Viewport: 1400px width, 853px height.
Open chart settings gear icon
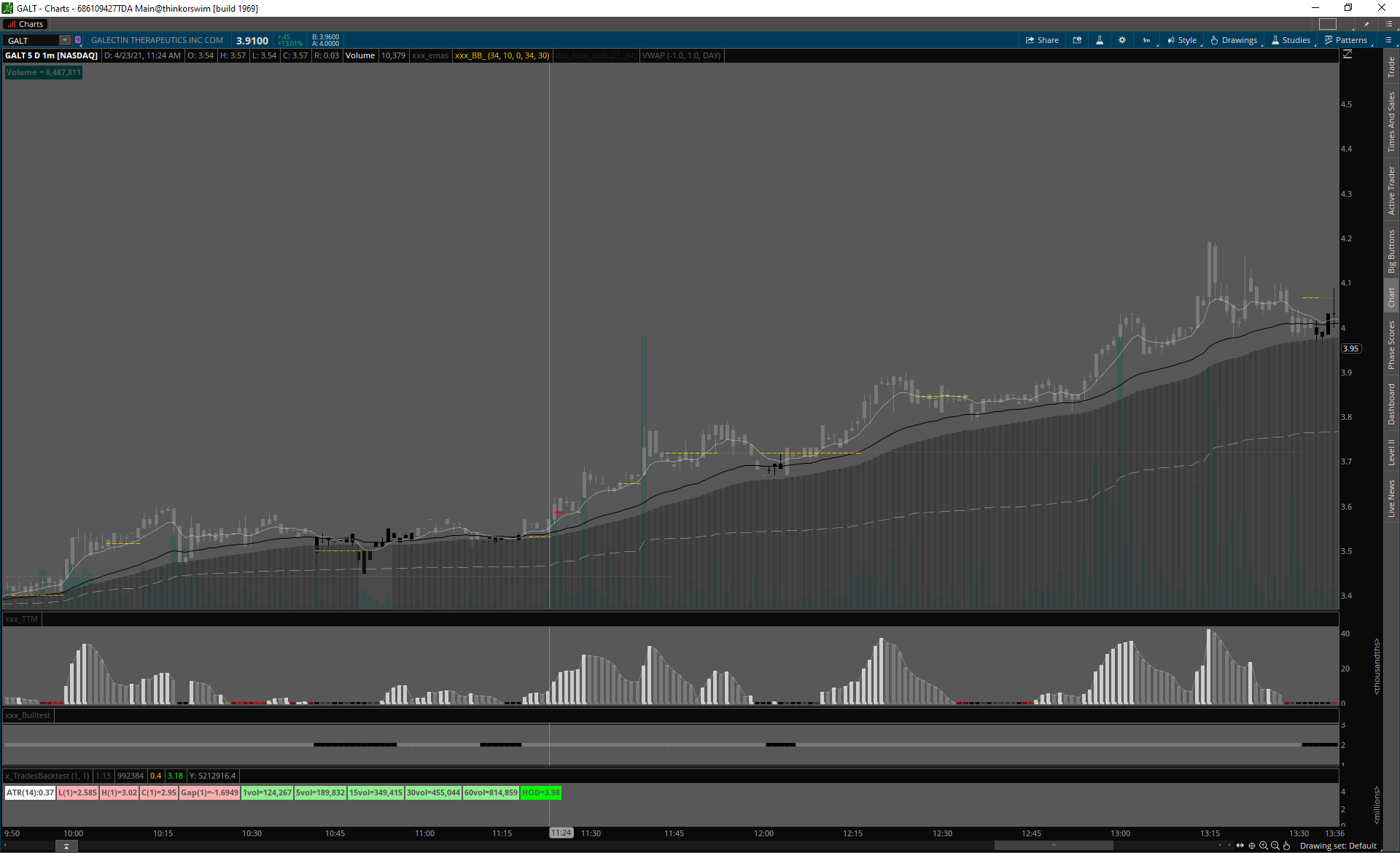point(1122,40)
